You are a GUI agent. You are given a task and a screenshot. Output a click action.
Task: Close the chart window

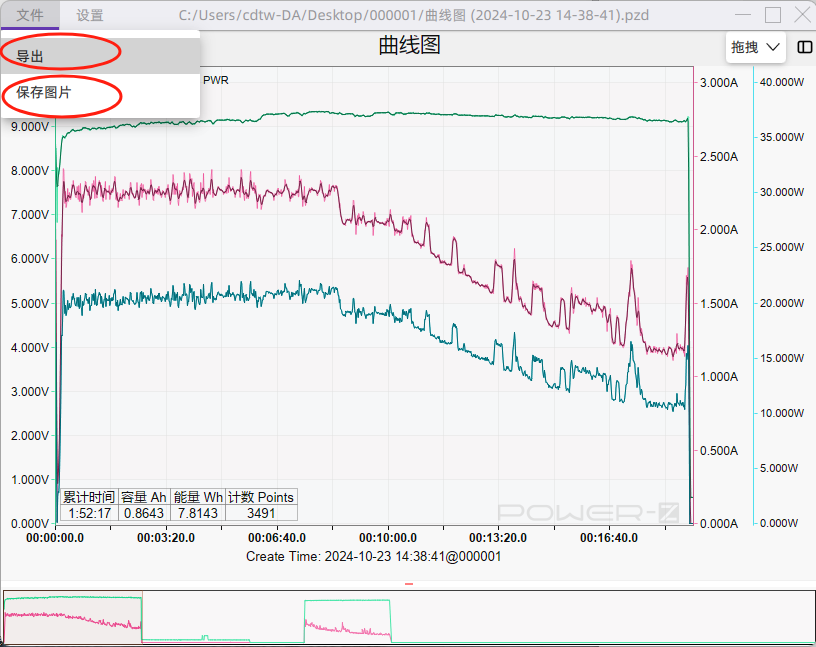[x=801, y=15]
